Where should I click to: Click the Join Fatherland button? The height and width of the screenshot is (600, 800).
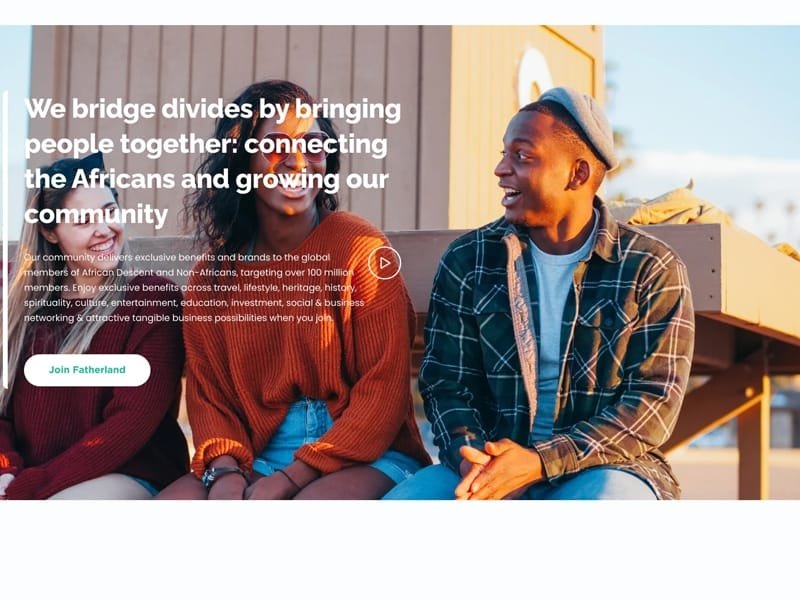pyautogui.click(x=87, y=370)
